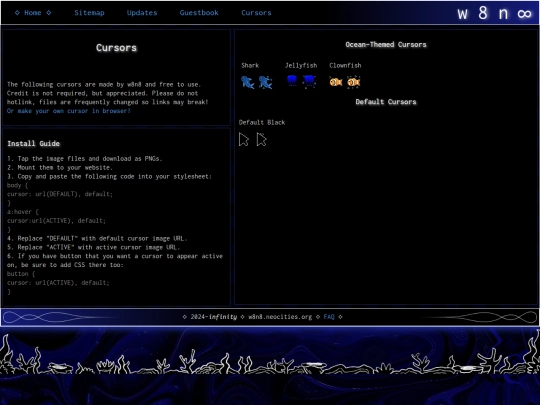Click the 'Jellyfish' label

coord(301,65)
